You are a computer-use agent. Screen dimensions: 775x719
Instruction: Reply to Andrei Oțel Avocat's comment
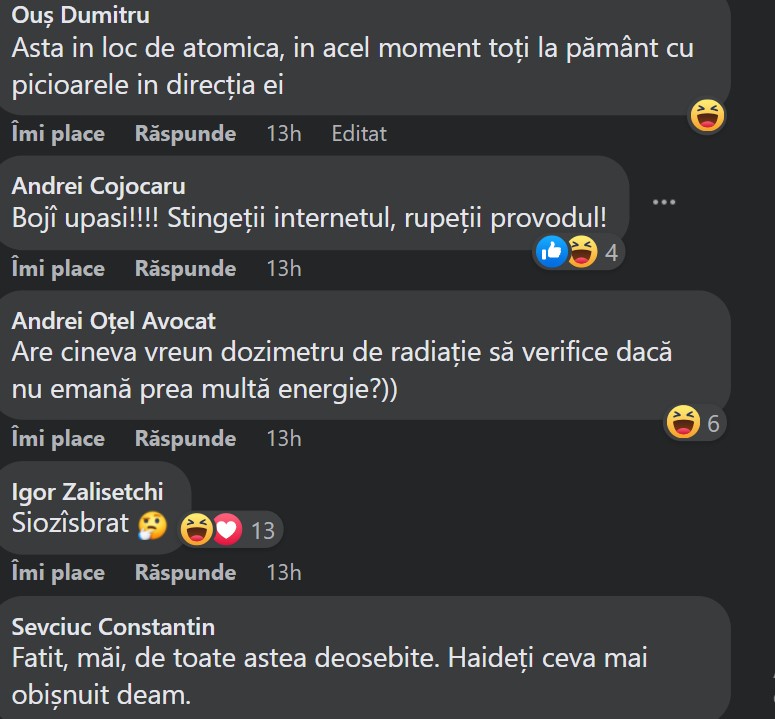185,439
